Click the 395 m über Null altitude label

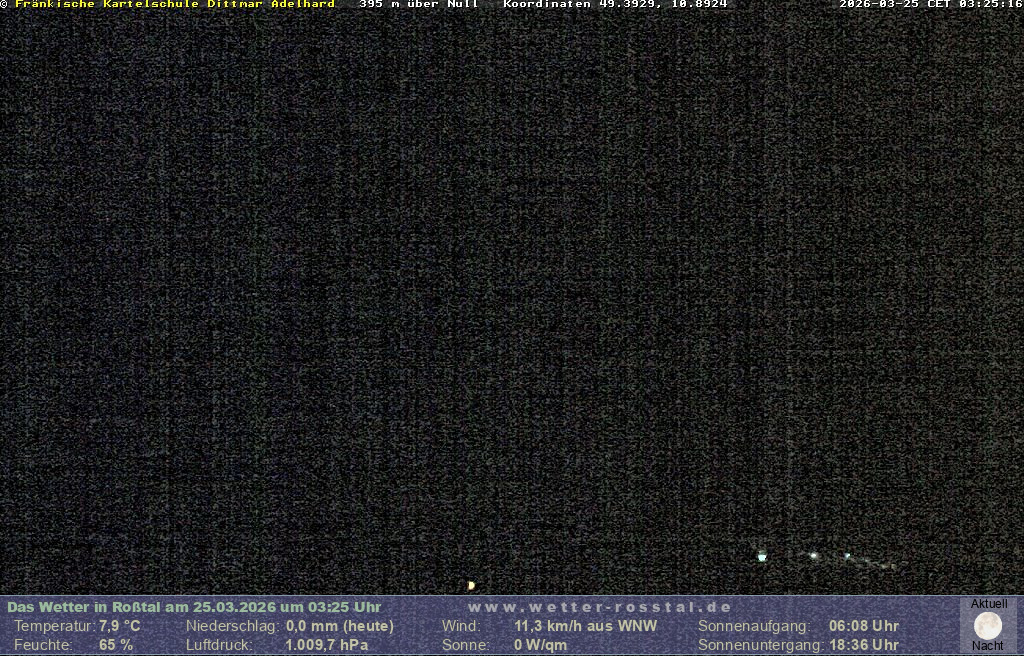pyautogui.click(x=418, y=4)
